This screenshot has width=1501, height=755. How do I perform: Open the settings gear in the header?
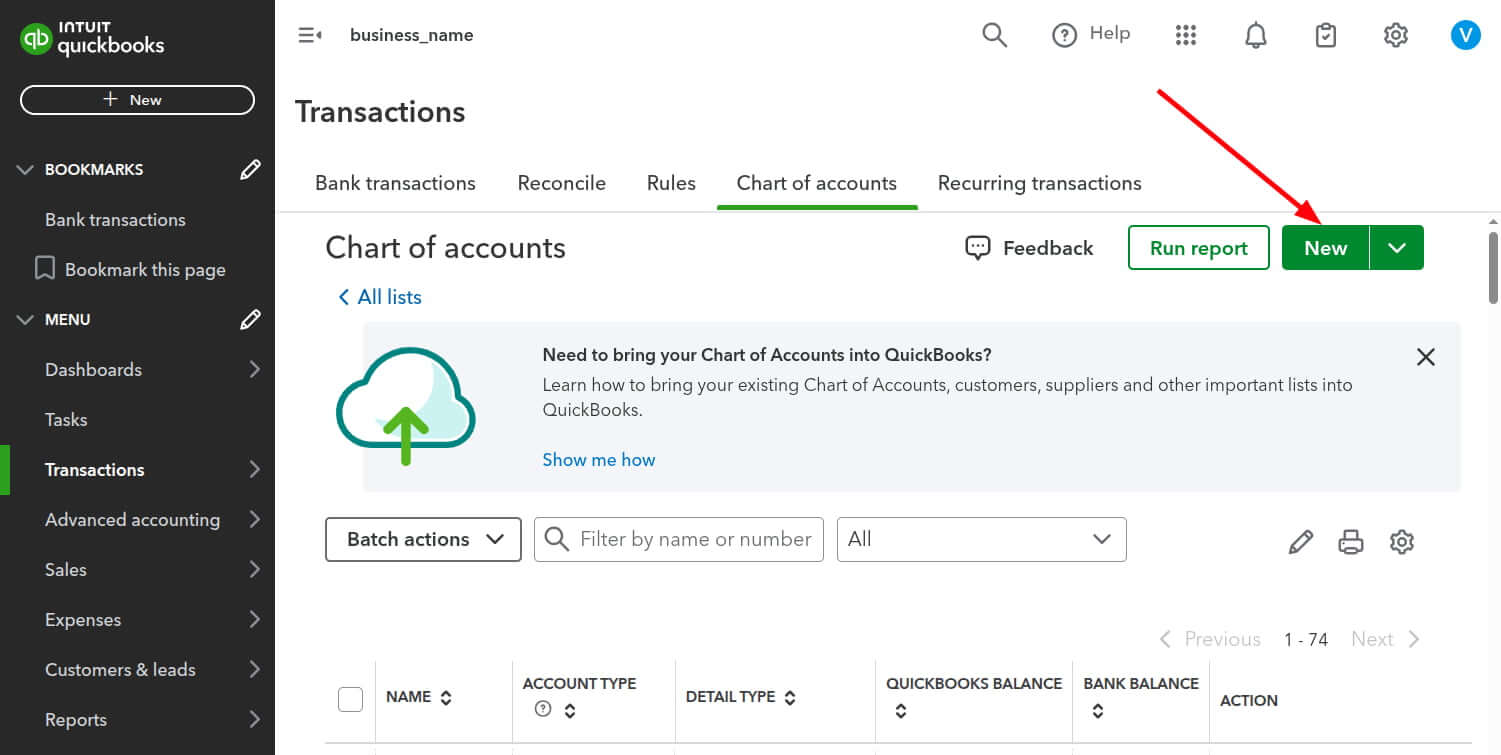[x=1396, y=35]
